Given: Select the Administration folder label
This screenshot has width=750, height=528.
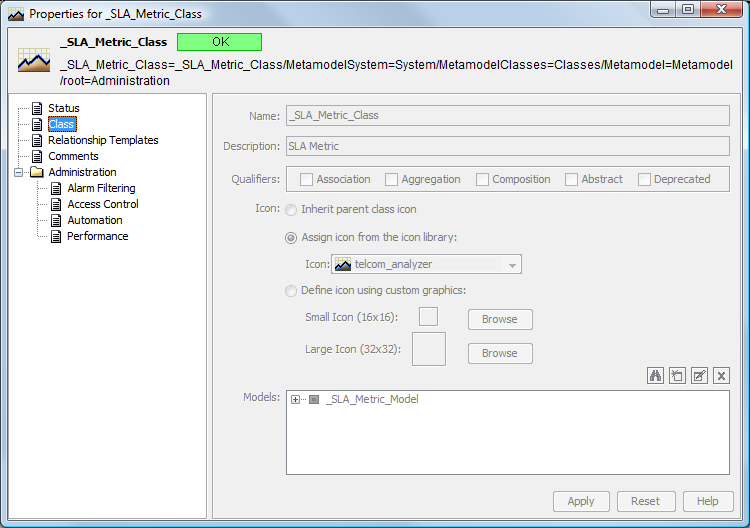Looking at the screenshot, I should click(x=82, y=172).
